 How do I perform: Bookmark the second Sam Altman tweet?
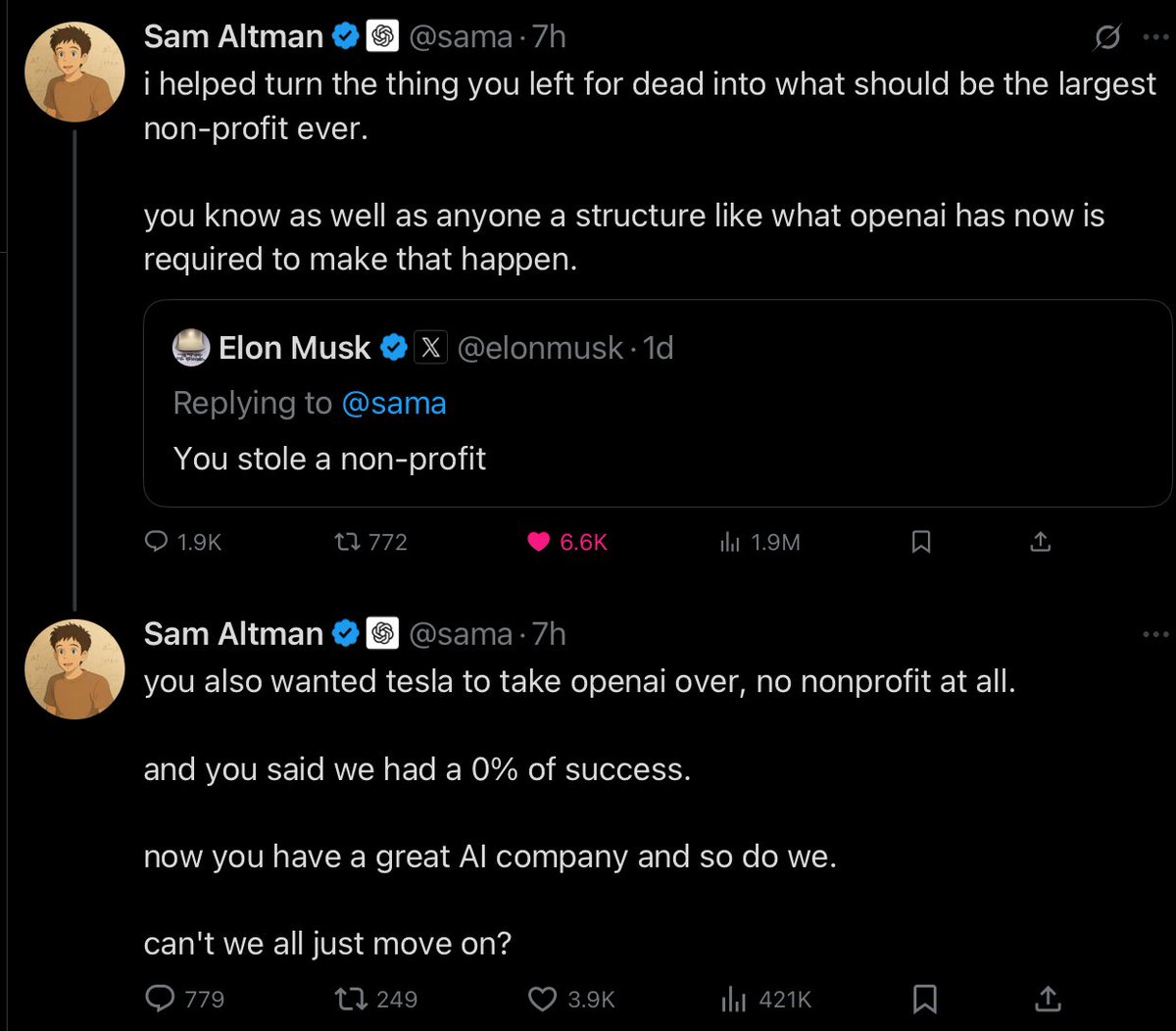(x=924, y=999)
